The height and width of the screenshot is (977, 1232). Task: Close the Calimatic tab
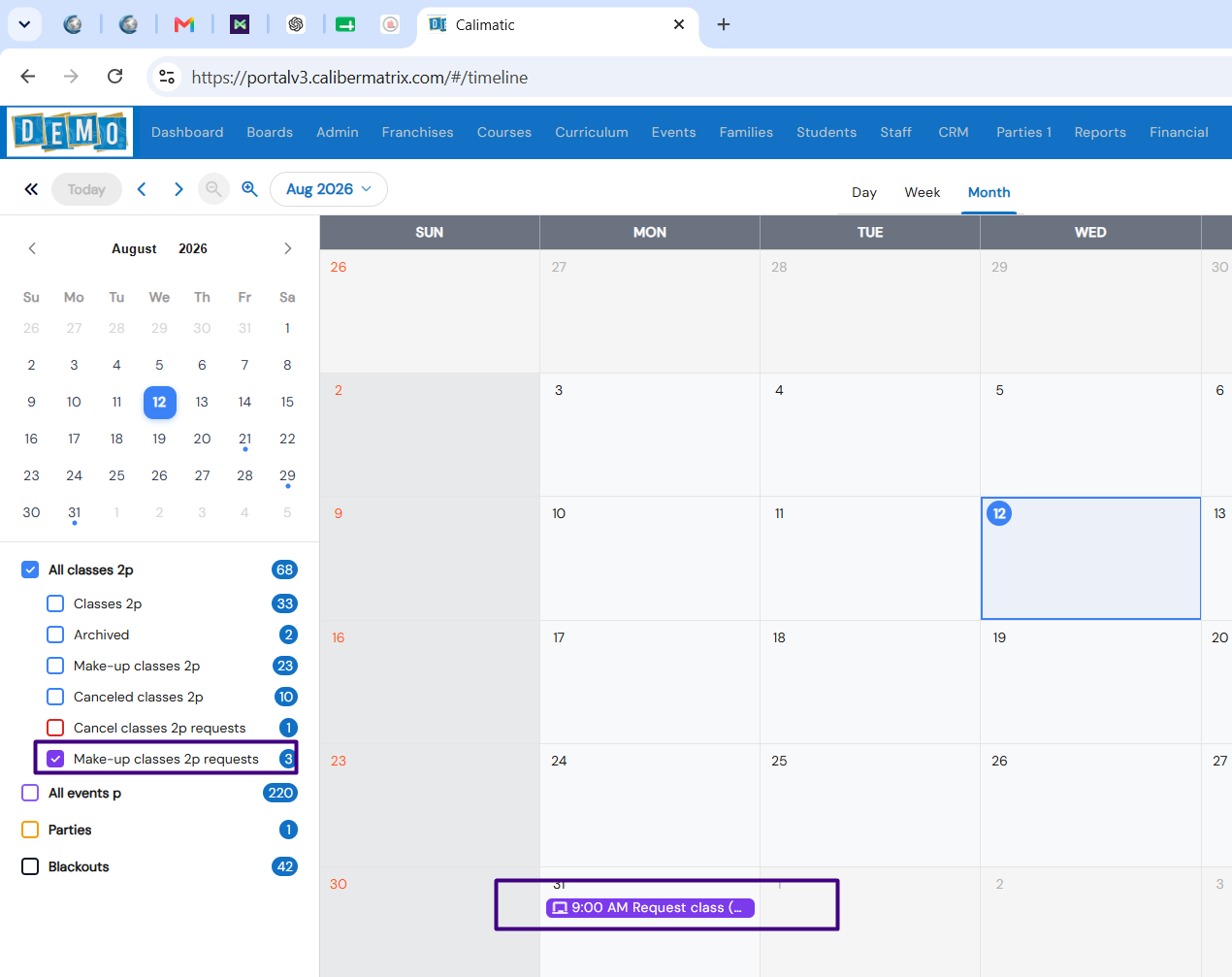point(679,24)
